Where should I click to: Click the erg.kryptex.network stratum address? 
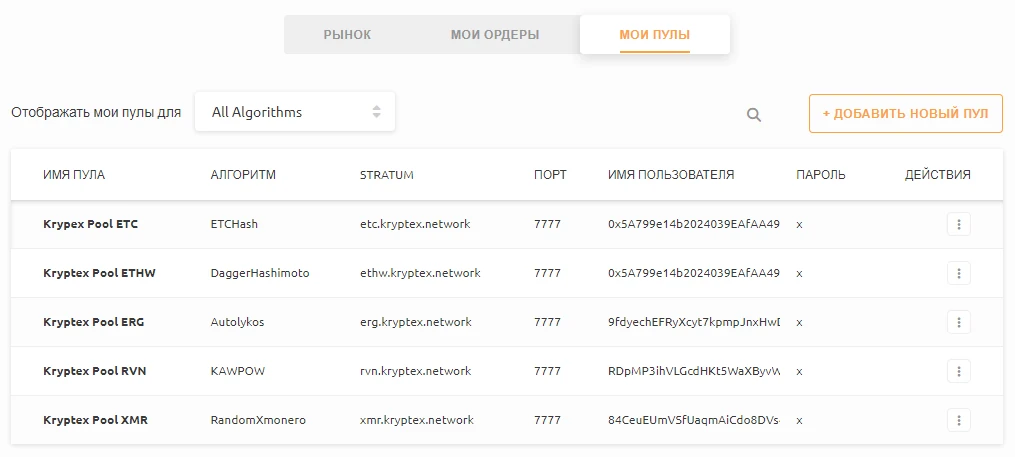coord(415,322)
